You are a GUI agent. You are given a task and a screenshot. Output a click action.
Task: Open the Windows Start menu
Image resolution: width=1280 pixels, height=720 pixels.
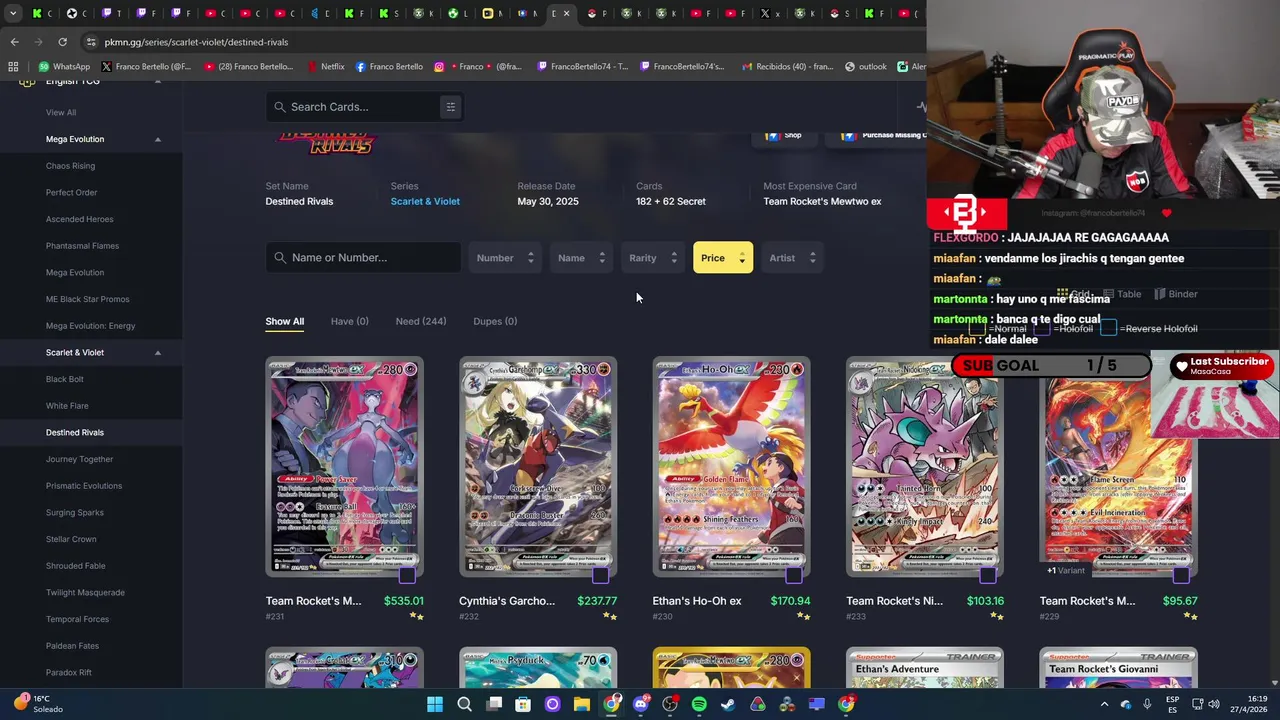435,704
